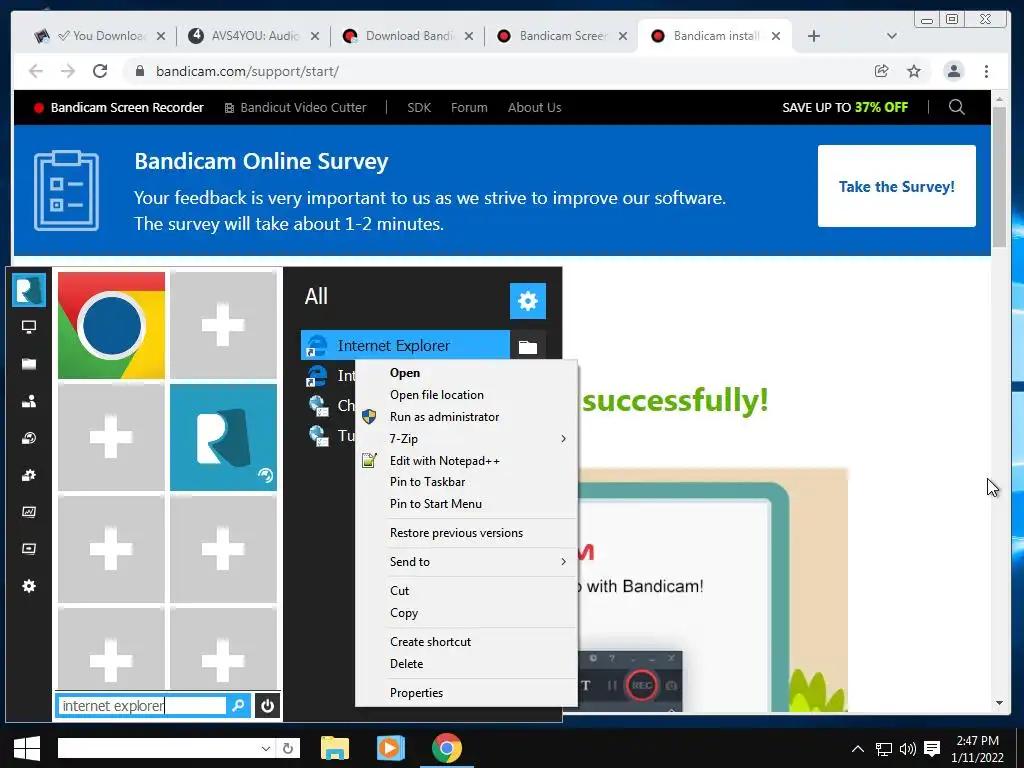
Task: Click the folder icon beside Internet Explorer
Action: (x=528, y=346)
